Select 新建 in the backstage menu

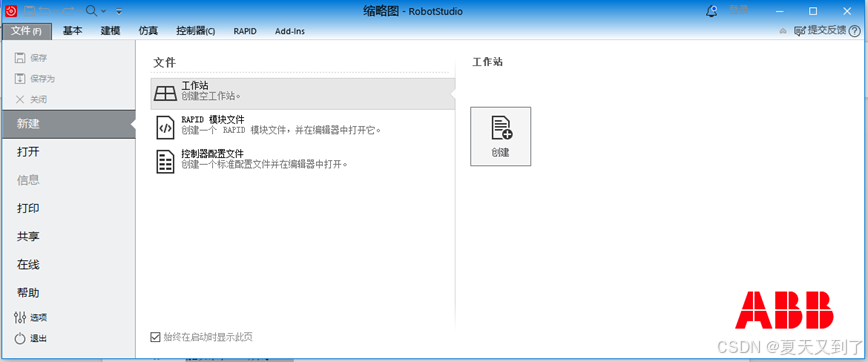68,124
